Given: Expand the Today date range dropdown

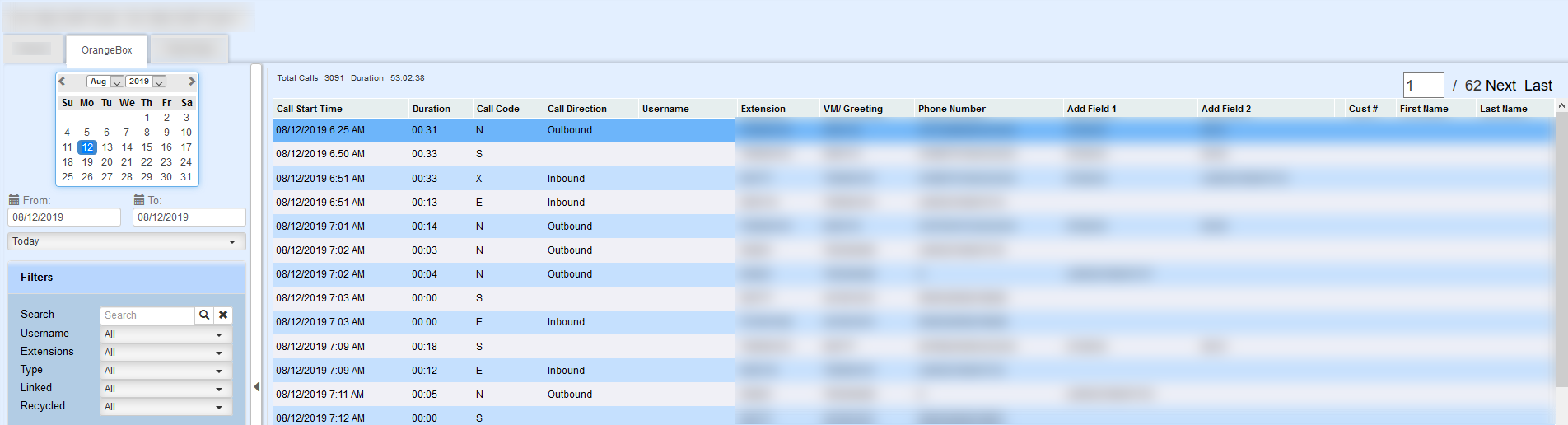Looking at the screenshot, I should [x=127, y=241].
